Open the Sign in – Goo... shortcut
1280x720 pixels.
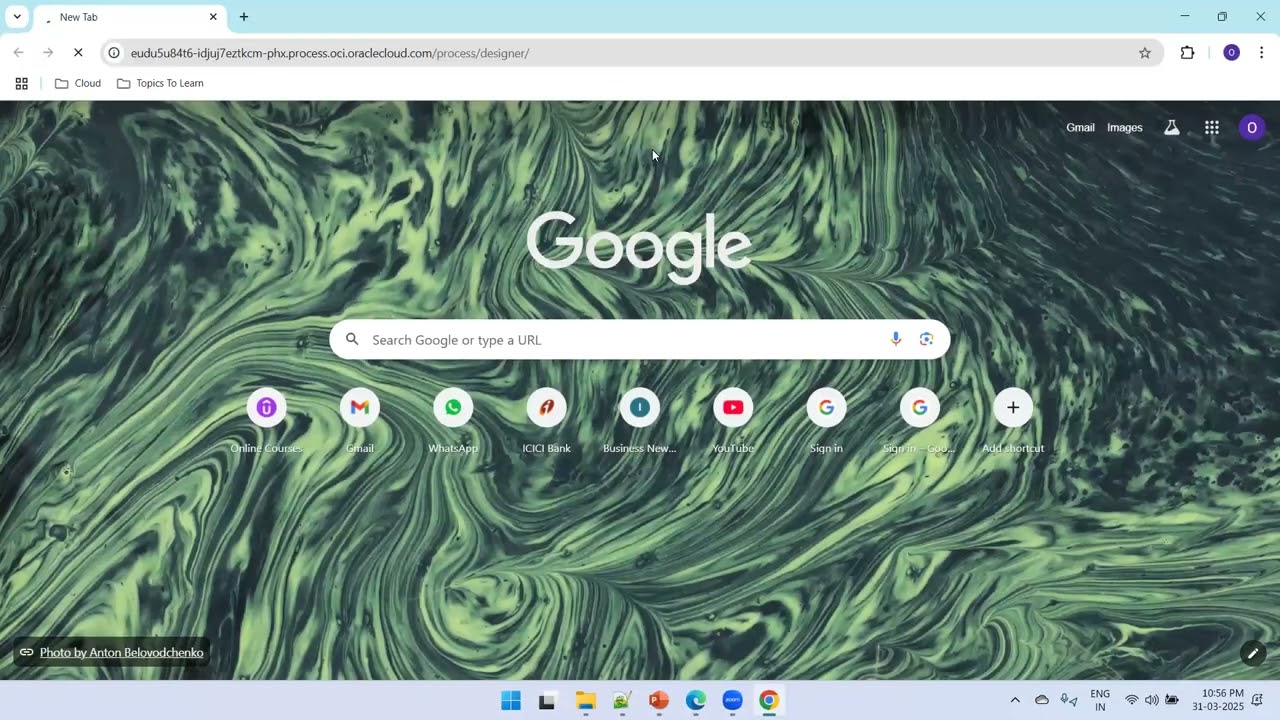[919, 422]
